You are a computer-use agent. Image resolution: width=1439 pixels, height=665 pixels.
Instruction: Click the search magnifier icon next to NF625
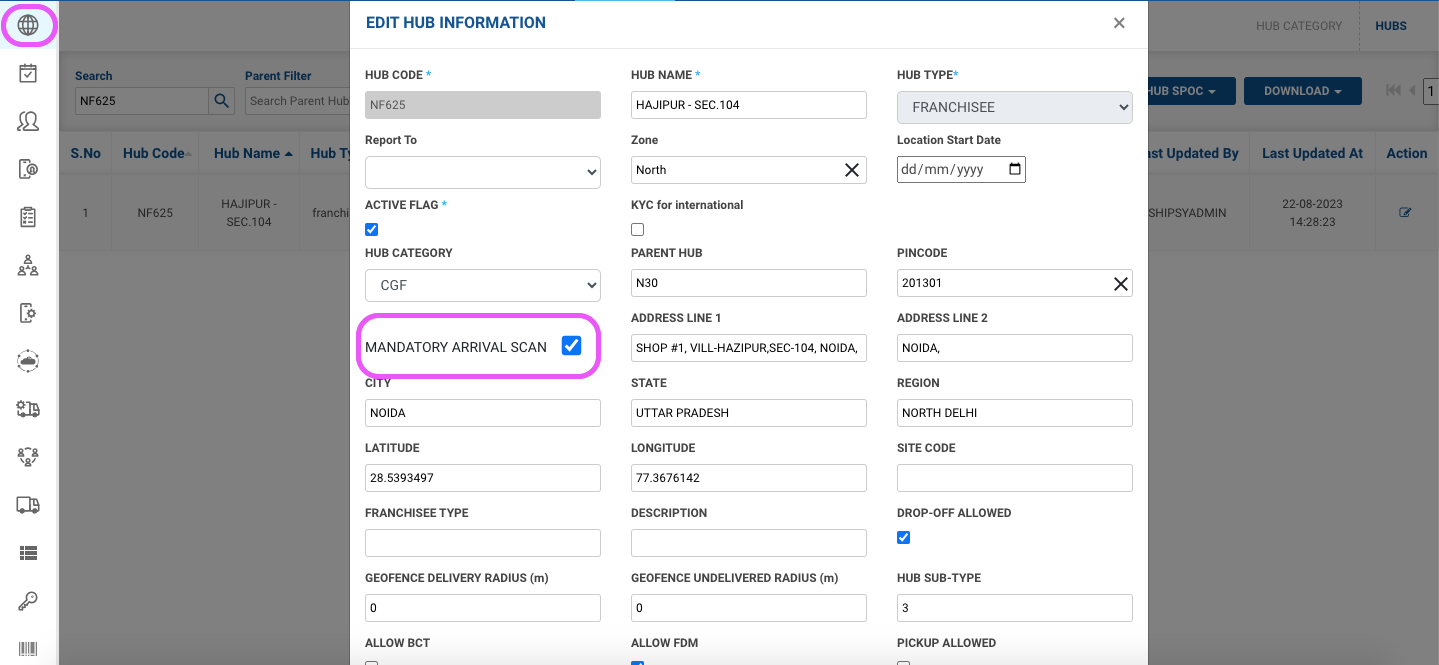[221, 101]
